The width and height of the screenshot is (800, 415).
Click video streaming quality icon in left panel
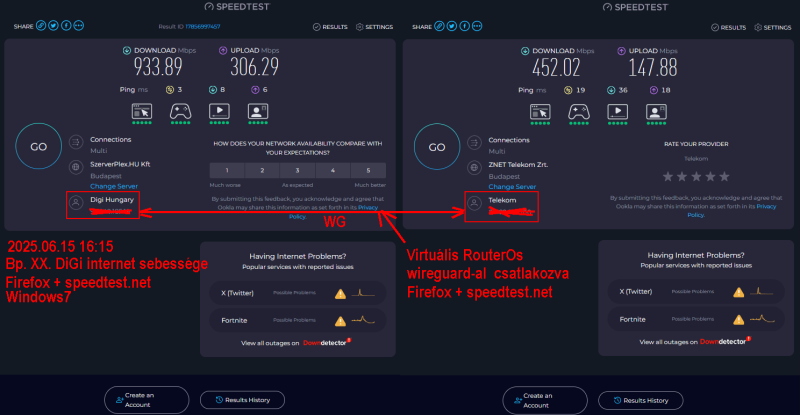(219, 113)
